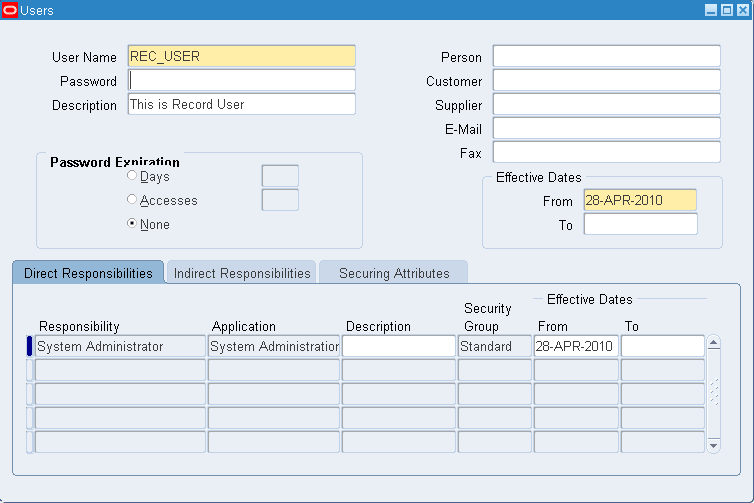The height and width of the screenshot is (503, 754).
Task: Select Accesses password expiration option
Action: [x=132, y=199]
